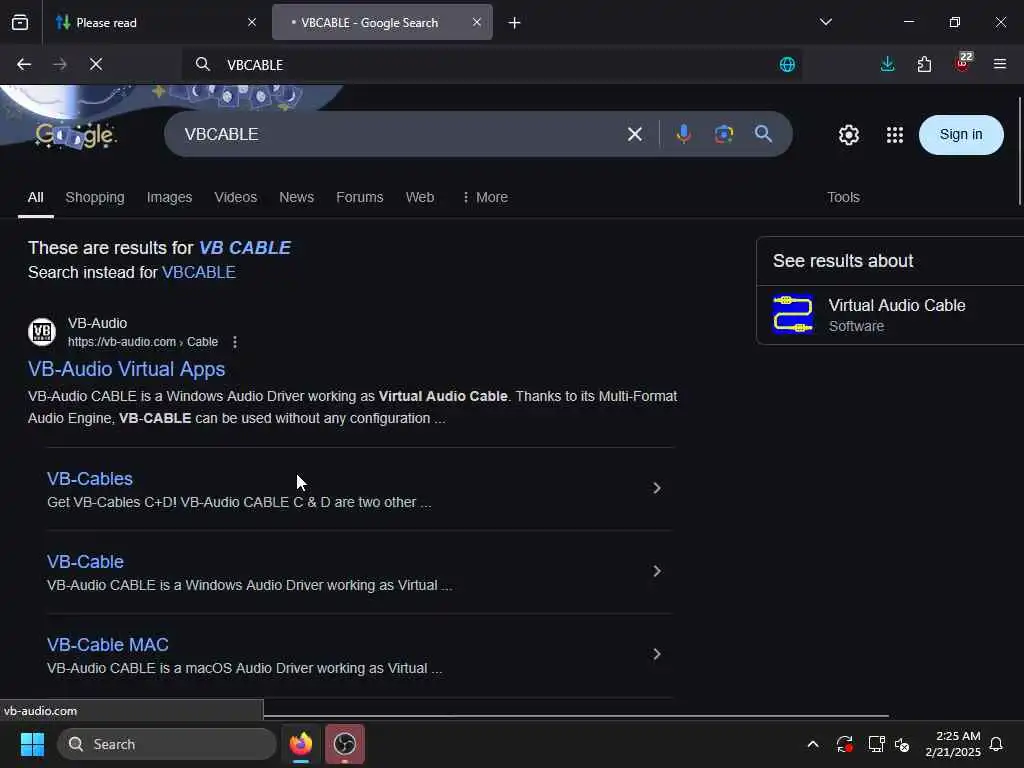Expand the VB-Cable MAC sitelink chevron

click(656, 654)
